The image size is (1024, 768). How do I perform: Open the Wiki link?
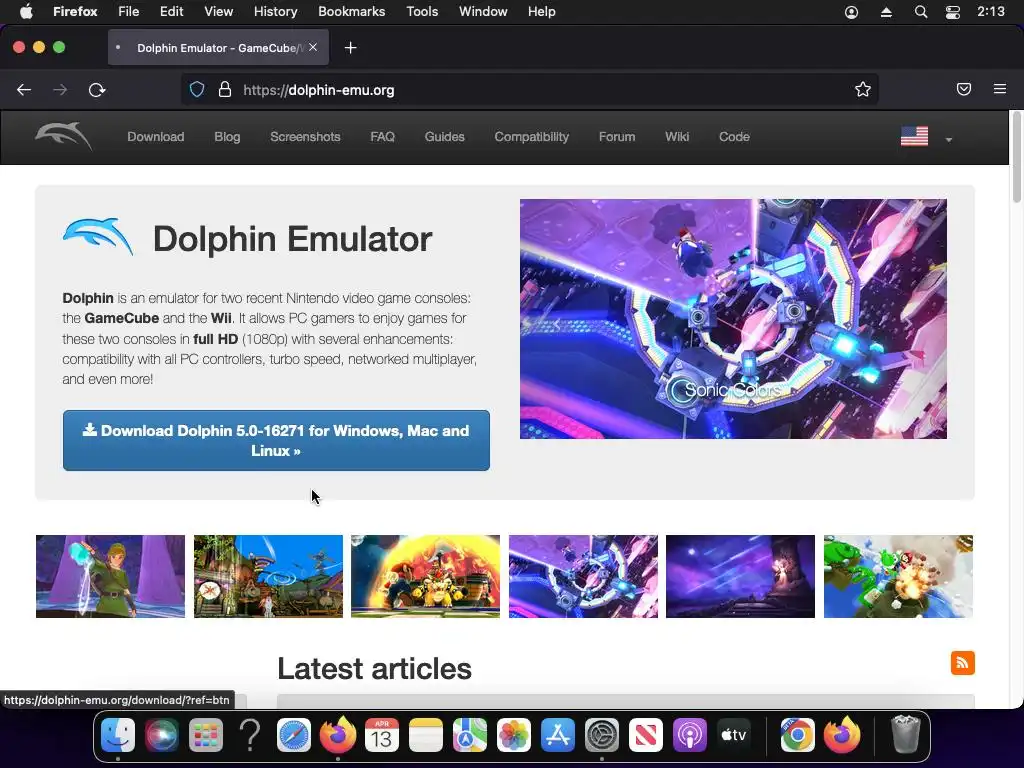pos(677,136)
